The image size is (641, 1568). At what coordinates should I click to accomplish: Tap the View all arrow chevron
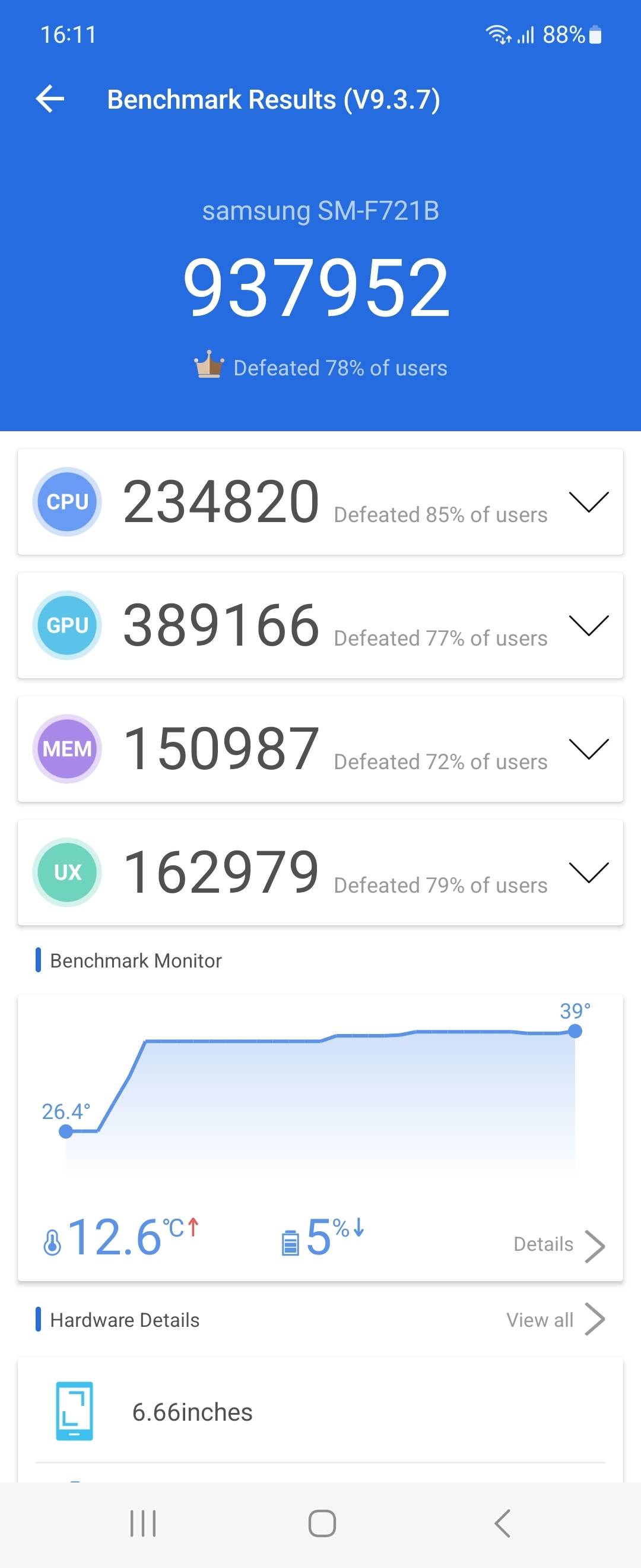(594, 1319)
